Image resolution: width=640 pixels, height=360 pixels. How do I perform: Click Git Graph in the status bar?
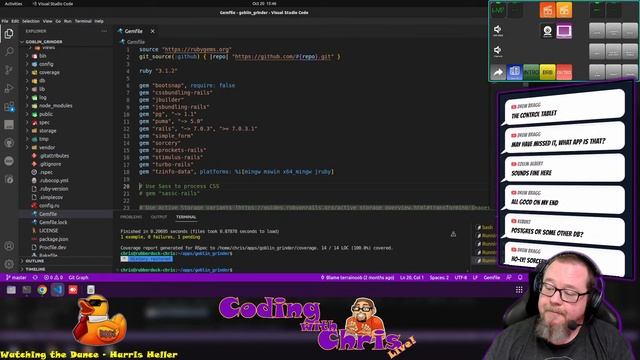(x=78, y=278)
